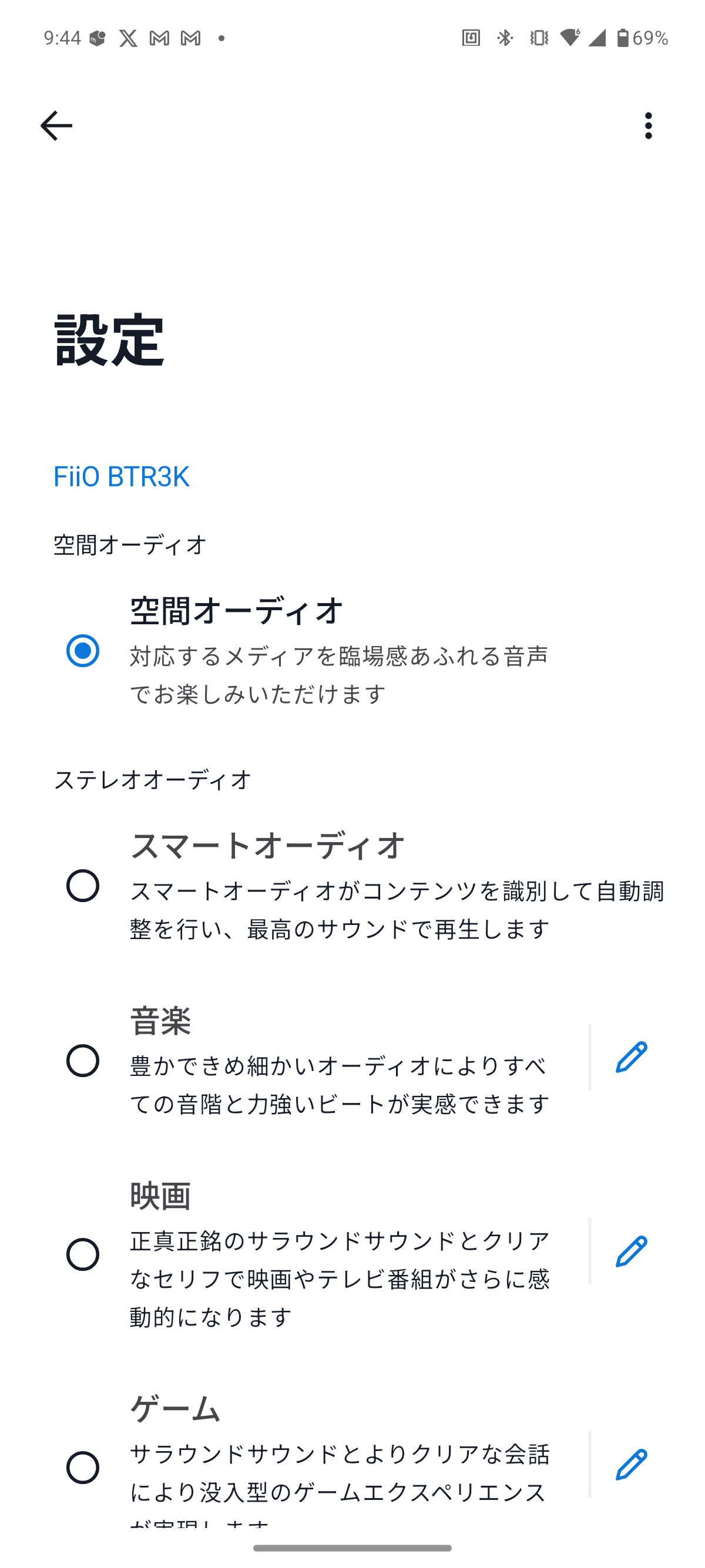The width and height of the screenshot is (705, 1568).
Task: Tap the back arrow icon
Action: 56,126
